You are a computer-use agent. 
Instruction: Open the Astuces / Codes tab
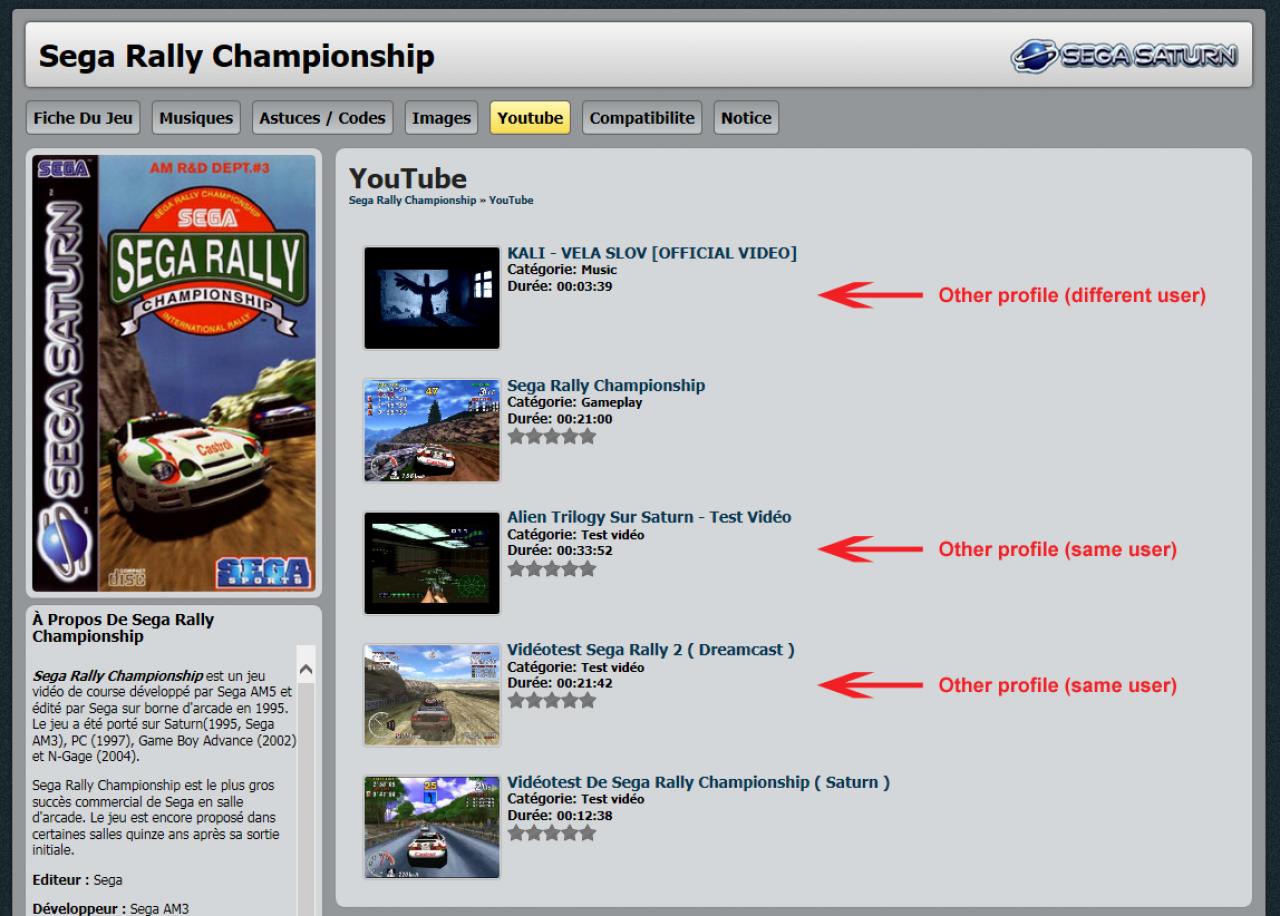322,118
